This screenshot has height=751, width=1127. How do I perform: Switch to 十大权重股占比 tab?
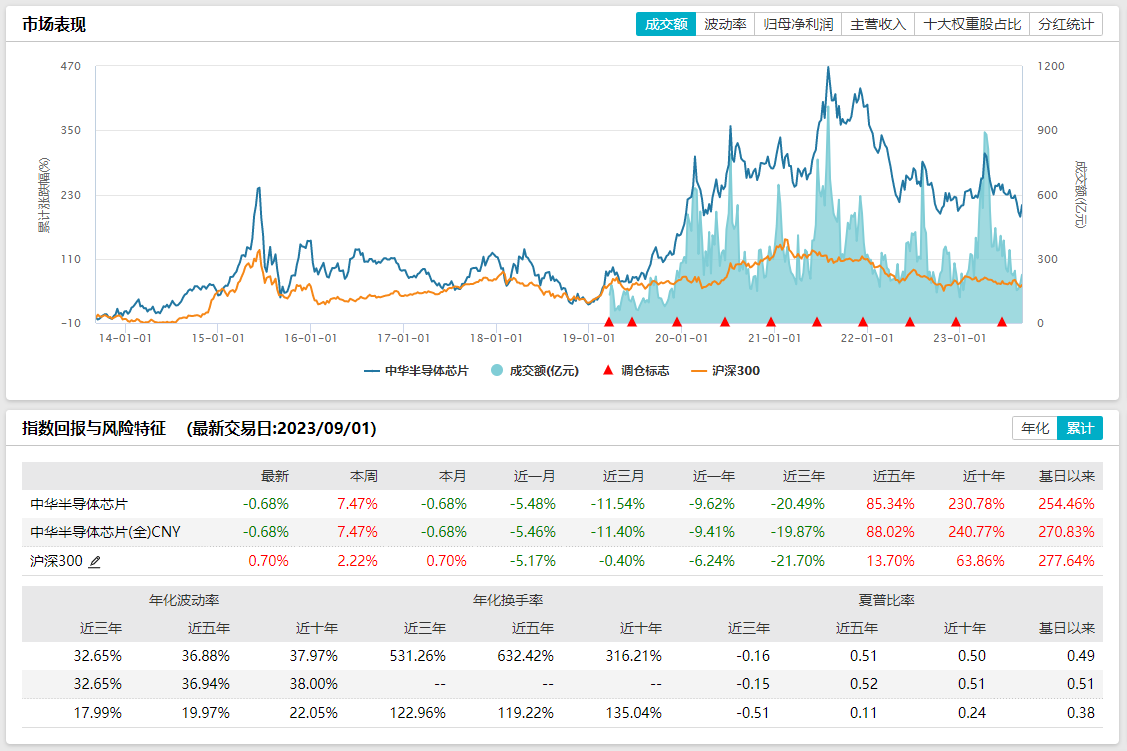point(972,24)
